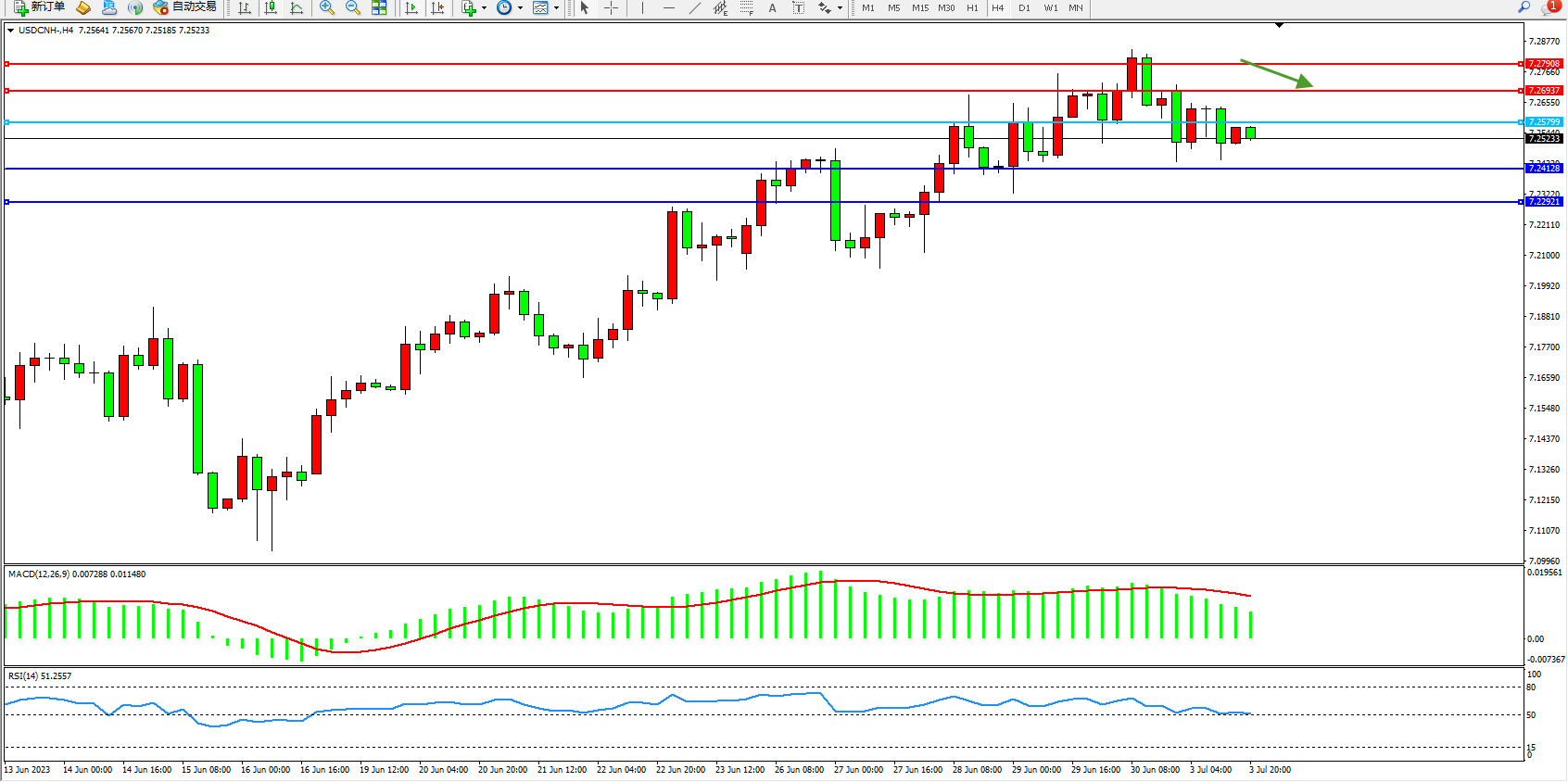Select the trendline drawing tool
Screen dimensions: 1568x782
click(x=695, y=7)
